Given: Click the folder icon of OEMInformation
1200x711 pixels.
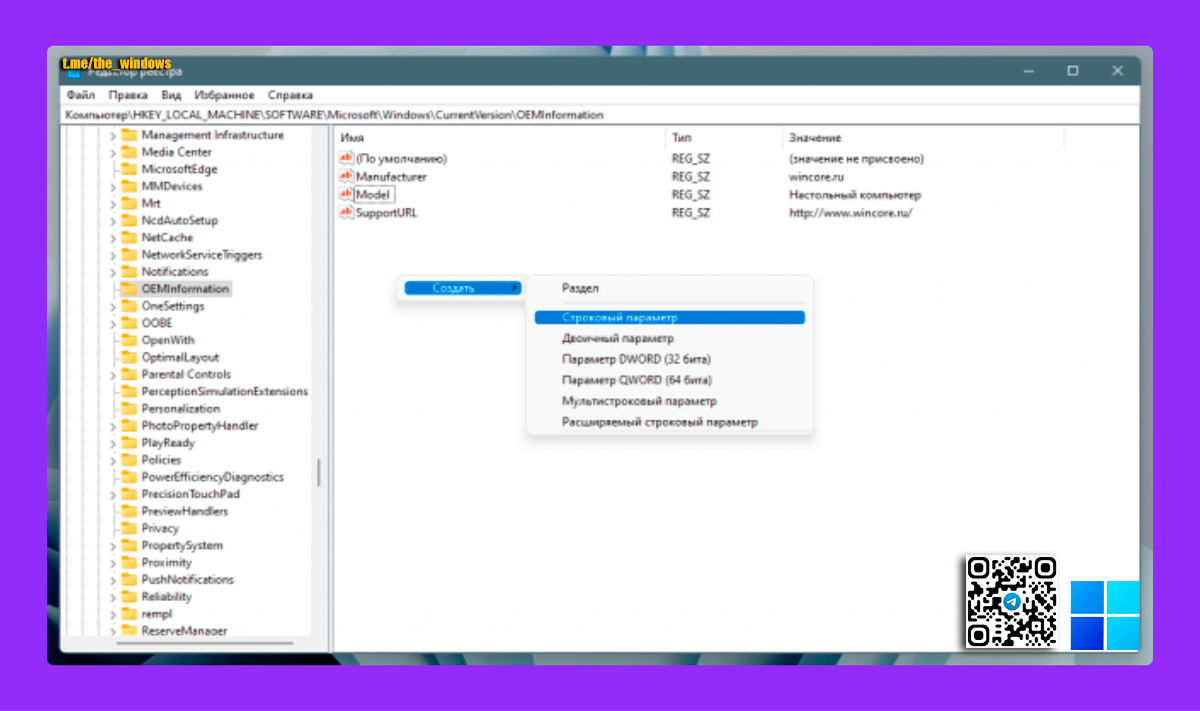Looking at the screenshot, I should (129, 289).
